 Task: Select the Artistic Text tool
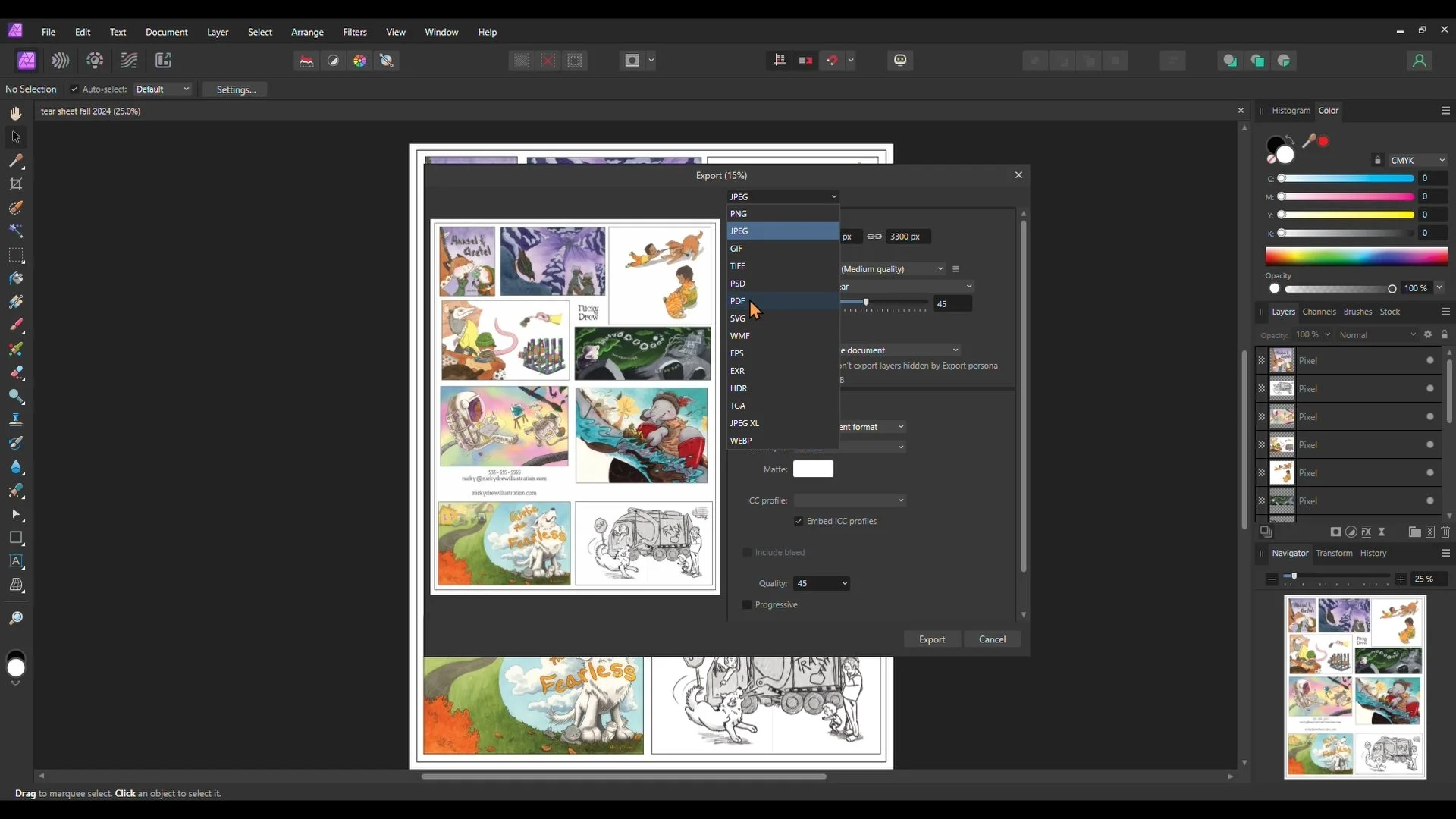(x=16, y=562)
